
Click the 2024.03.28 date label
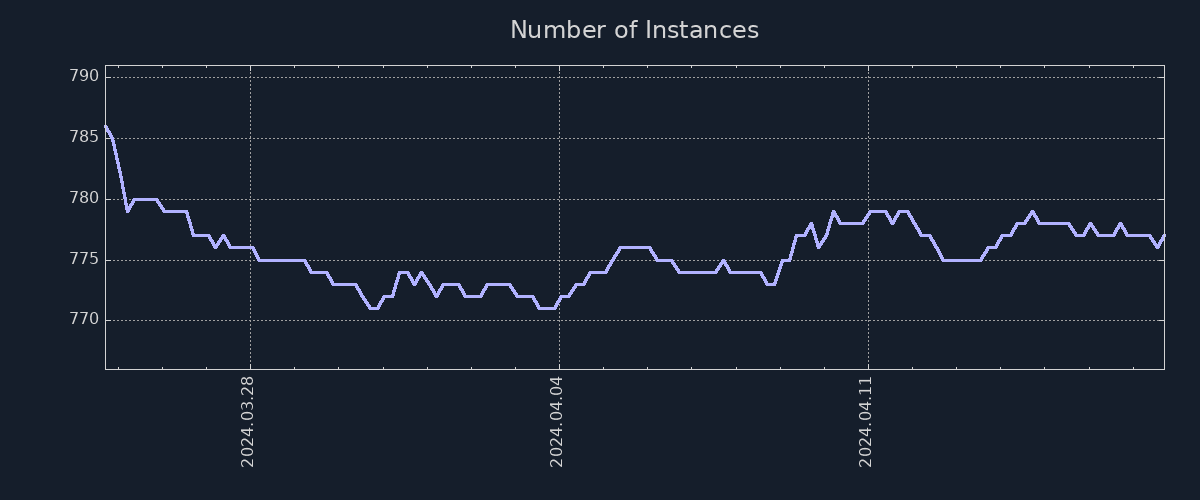pos(249,420)
